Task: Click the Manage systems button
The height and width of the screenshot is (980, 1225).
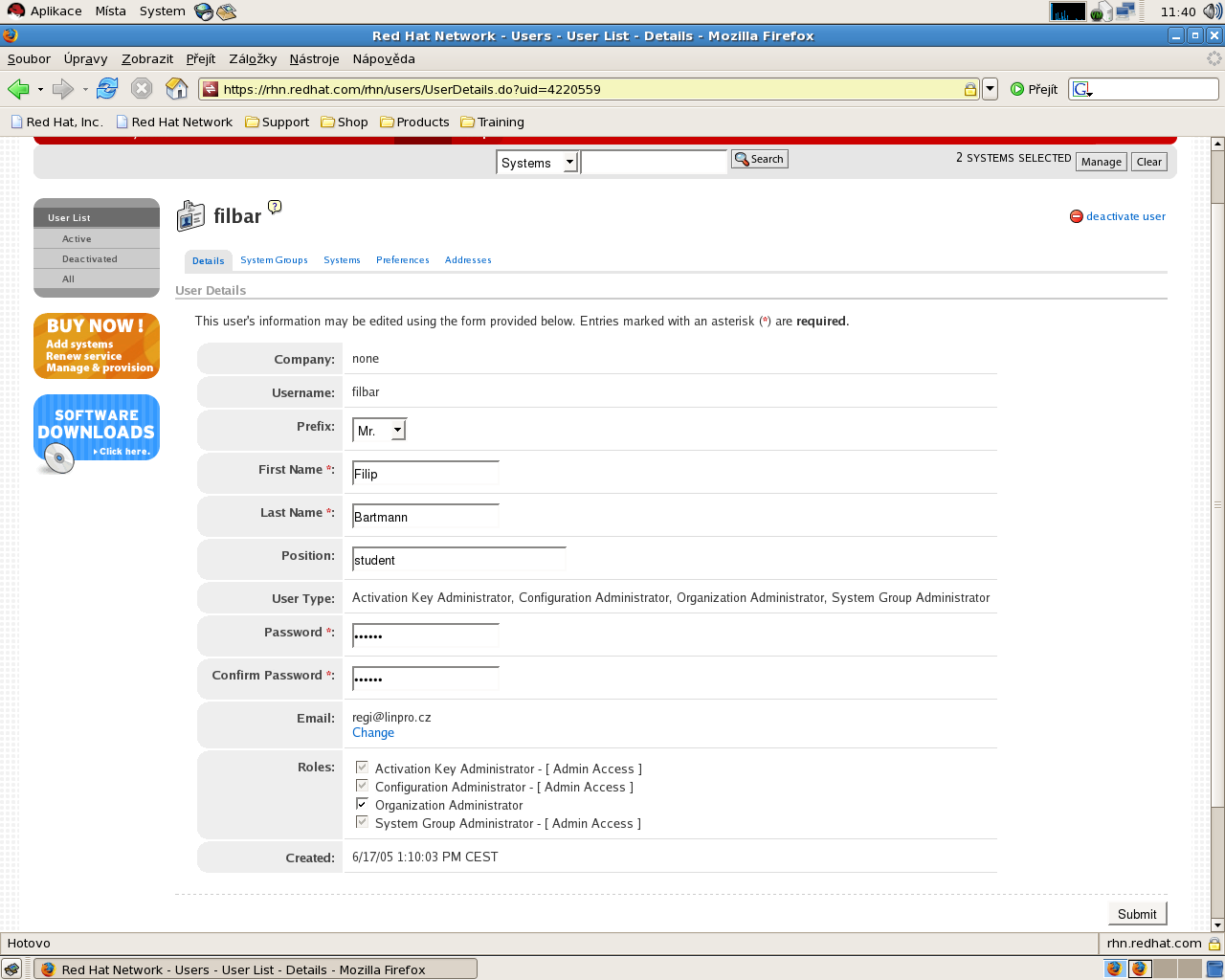Action: click(x=1101, y=162)
